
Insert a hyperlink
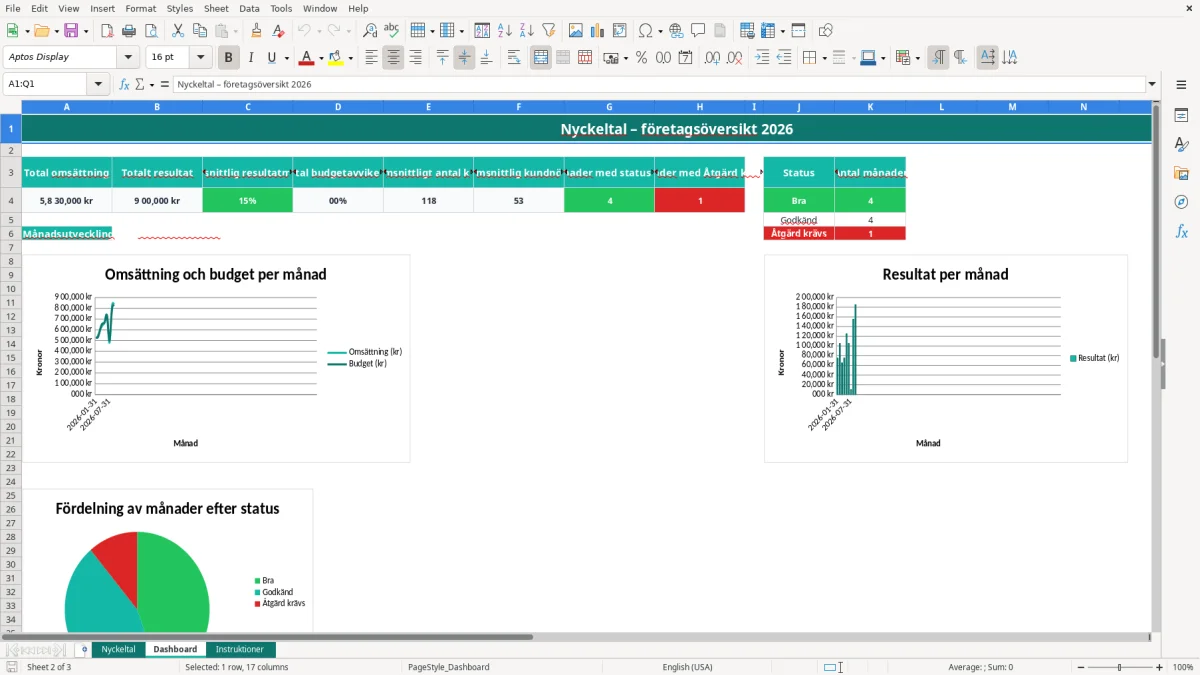[x=676, y=31]
